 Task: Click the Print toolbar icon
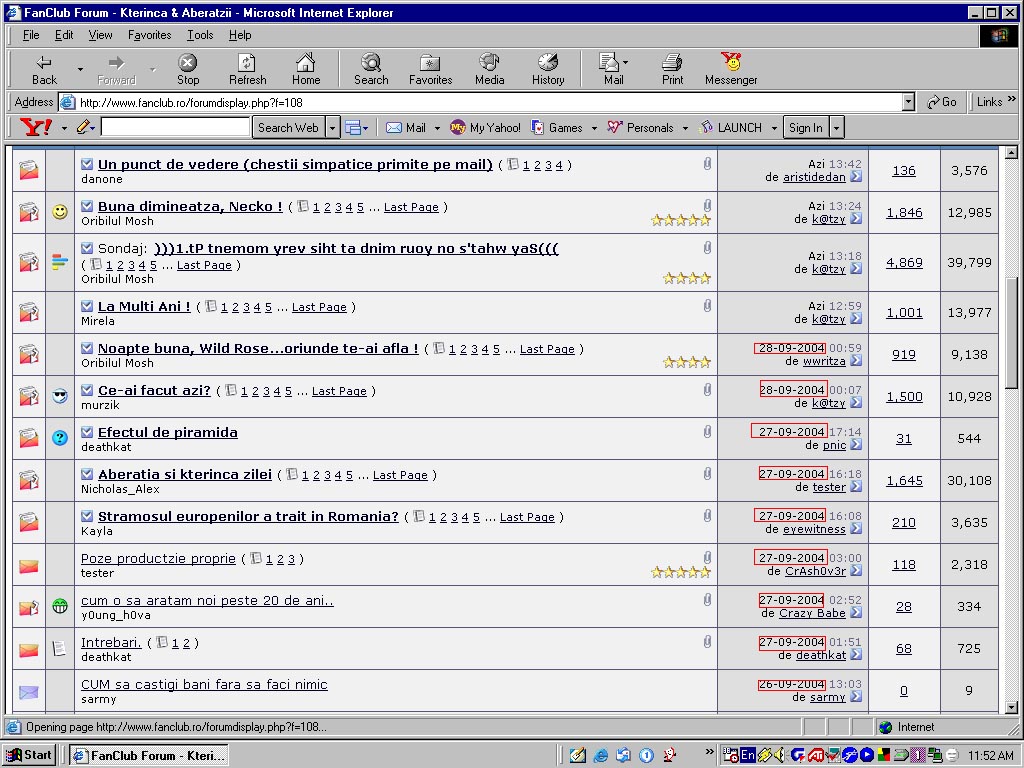[x=673, y=68]
